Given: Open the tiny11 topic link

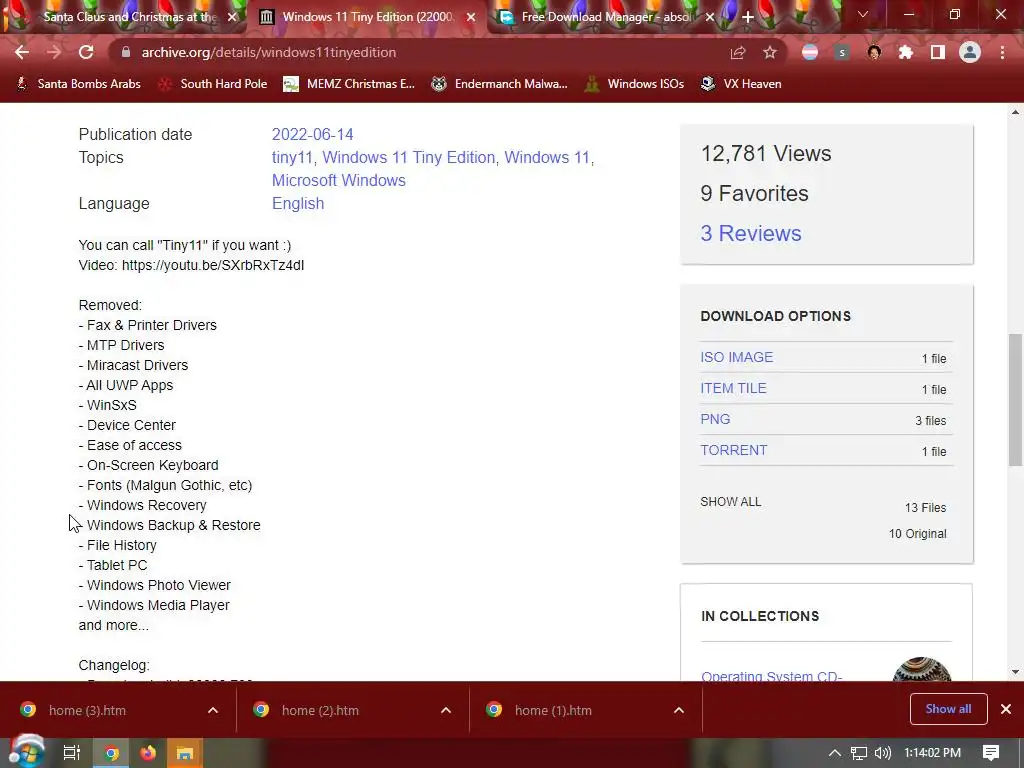Looking at the screenshot, I should click(292, 157).
